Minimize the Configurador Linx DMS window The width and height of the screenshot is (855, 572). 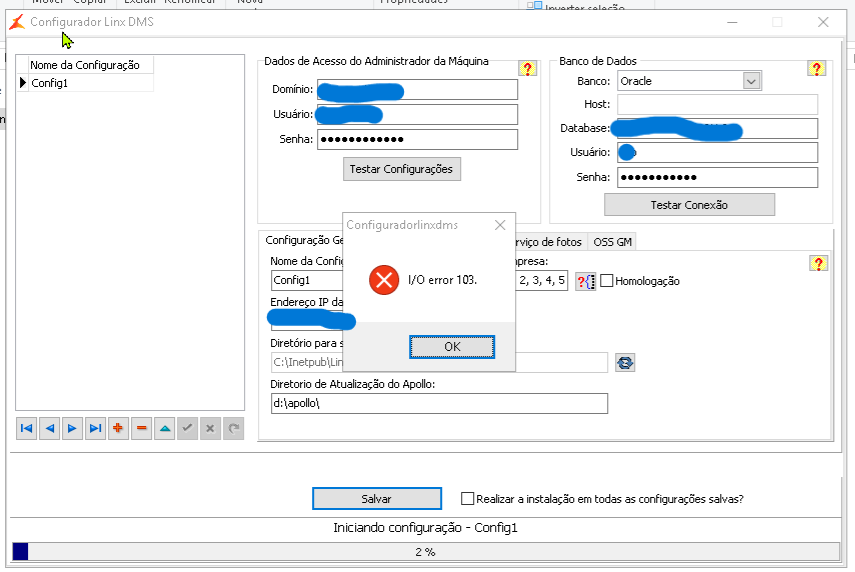732,22
